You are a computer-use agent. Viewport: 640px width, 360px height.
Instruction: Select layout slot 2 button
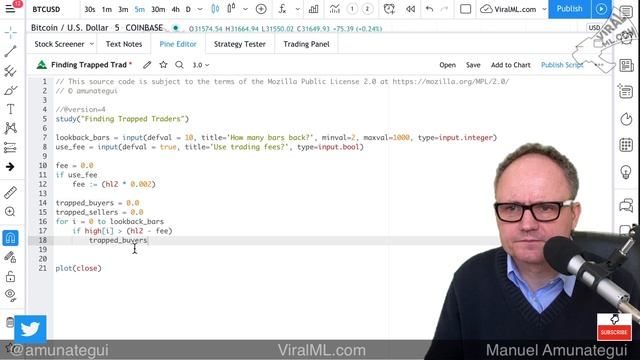pos(367,9)
